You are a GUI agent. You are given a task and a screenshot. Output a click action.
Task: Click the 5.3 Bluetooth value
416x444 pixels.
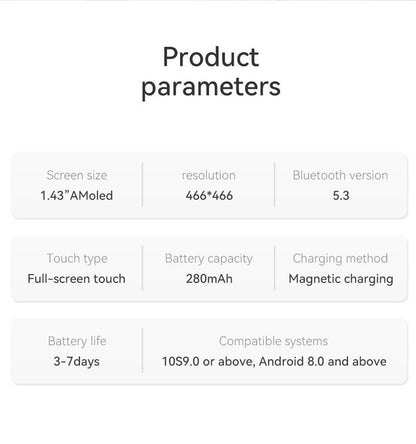341,195
